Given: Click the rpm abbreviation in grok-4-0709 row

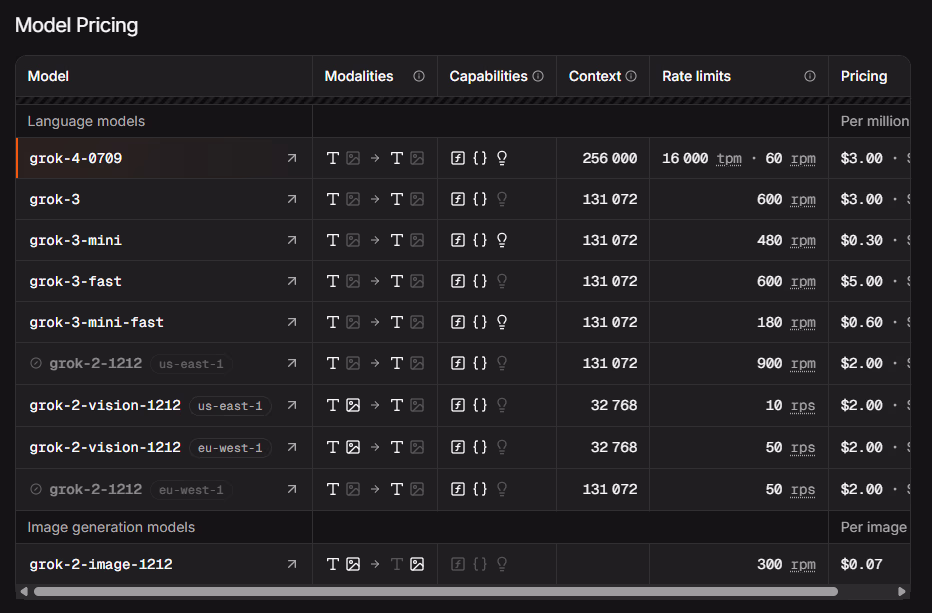Looking at the screenshot, I should [803, 159].
